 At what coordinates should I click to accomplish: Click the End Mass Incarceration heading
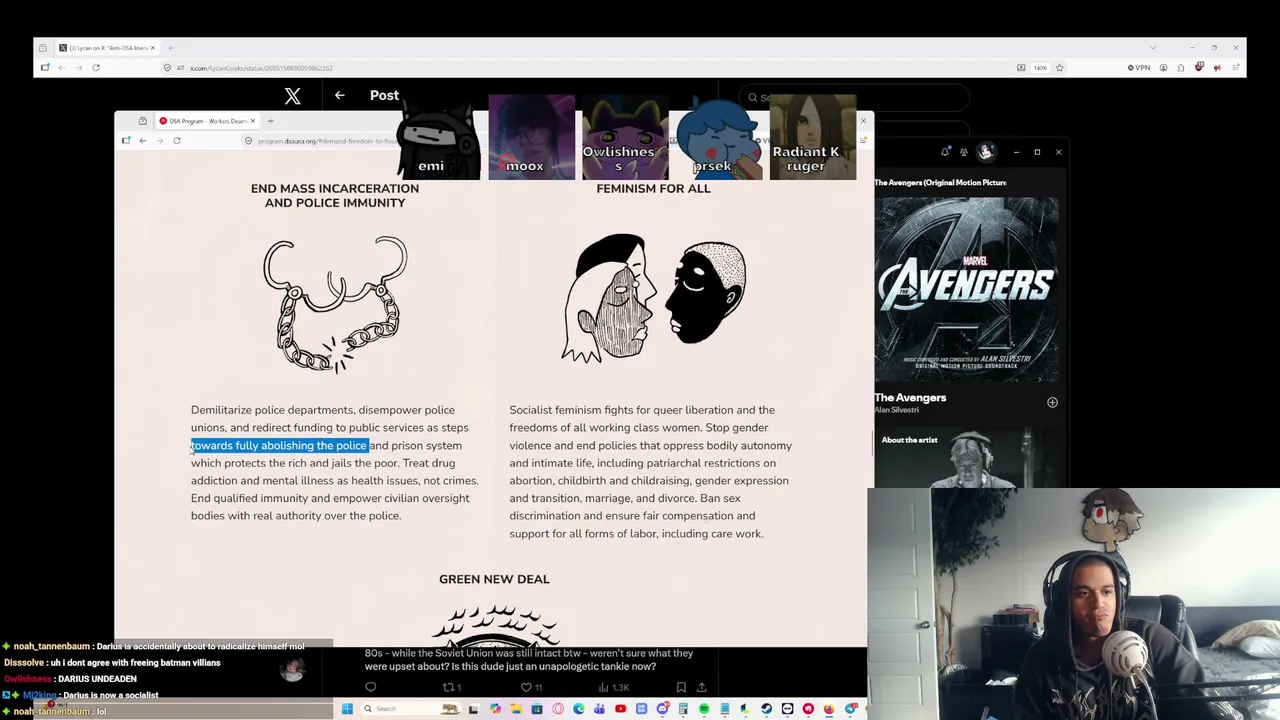(335, 196)
